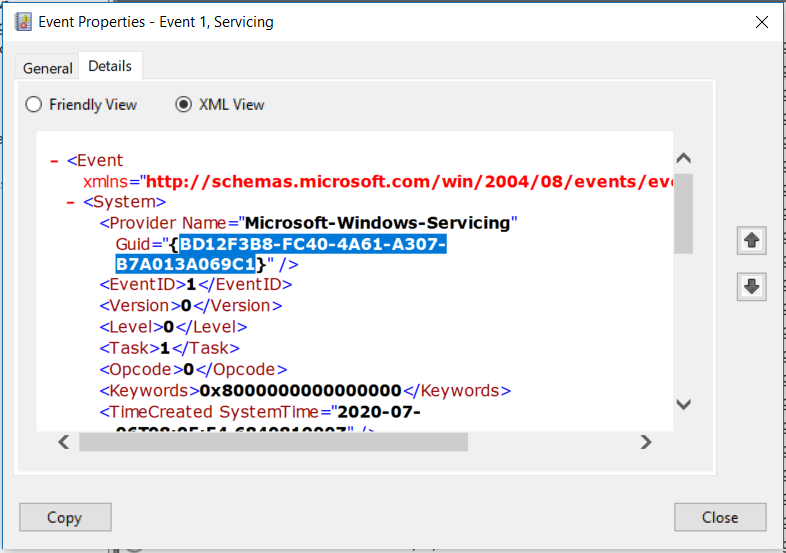Screen dimensions: 786x553
Task: Click the highlighted provider Guid text
Action: (281, 254)
